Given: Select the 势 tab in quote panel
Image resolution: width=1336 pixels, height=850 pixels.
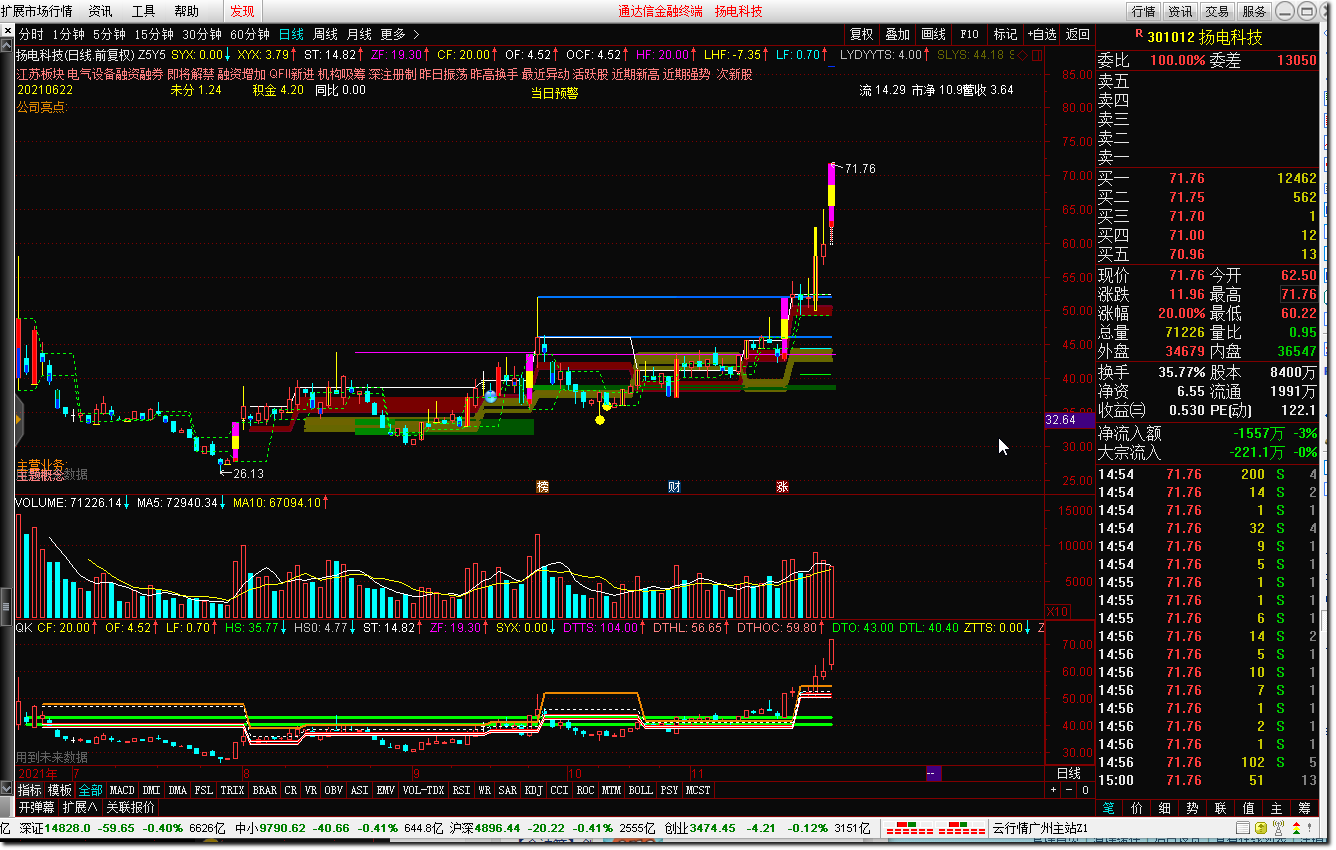Looking at the screenshot, I should [x=1192, y=807].
